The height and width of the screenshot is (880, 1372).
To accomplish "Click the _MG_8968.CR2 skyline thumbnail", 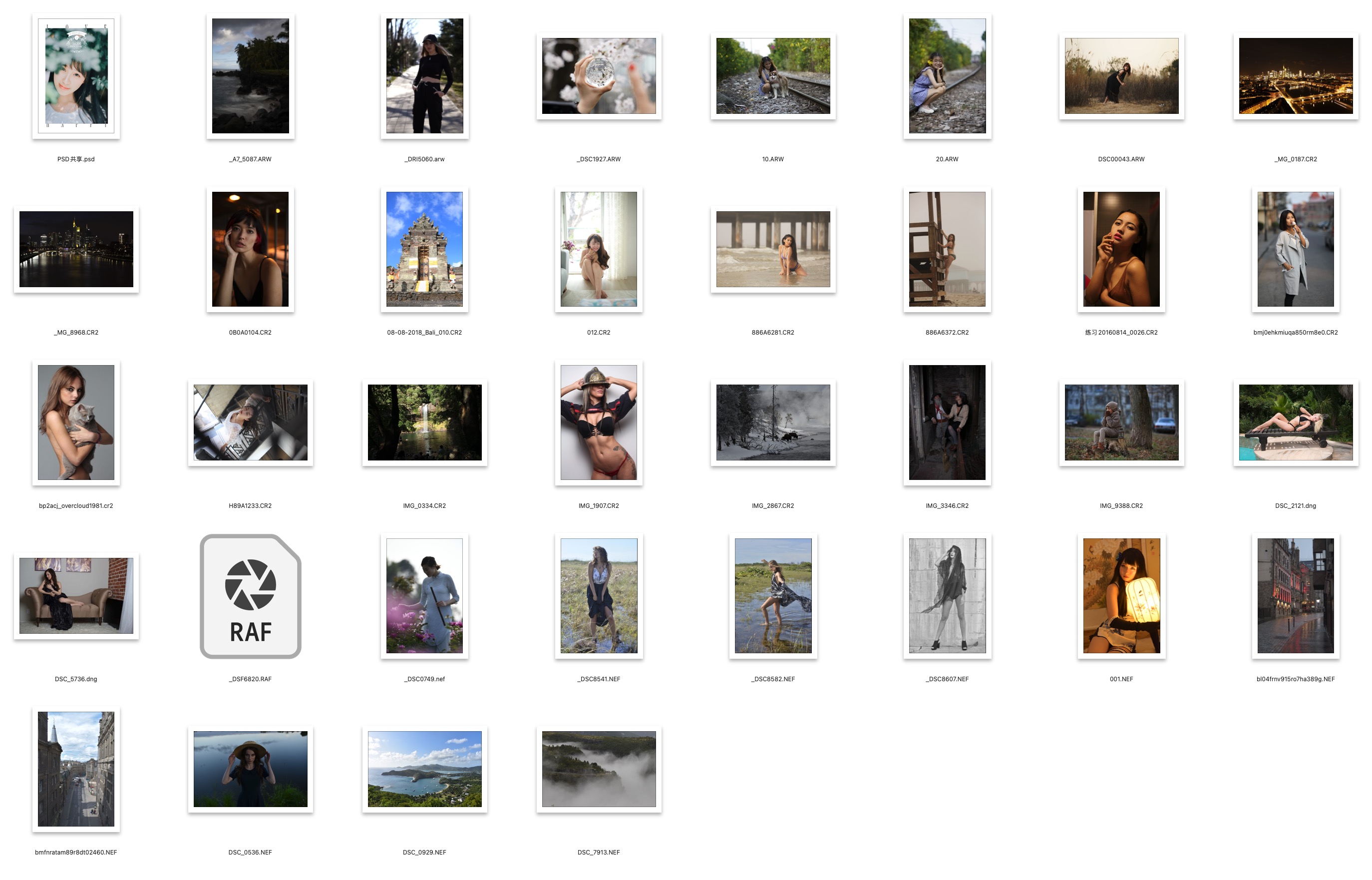I will pyautogui.click(x=76, y=249).
